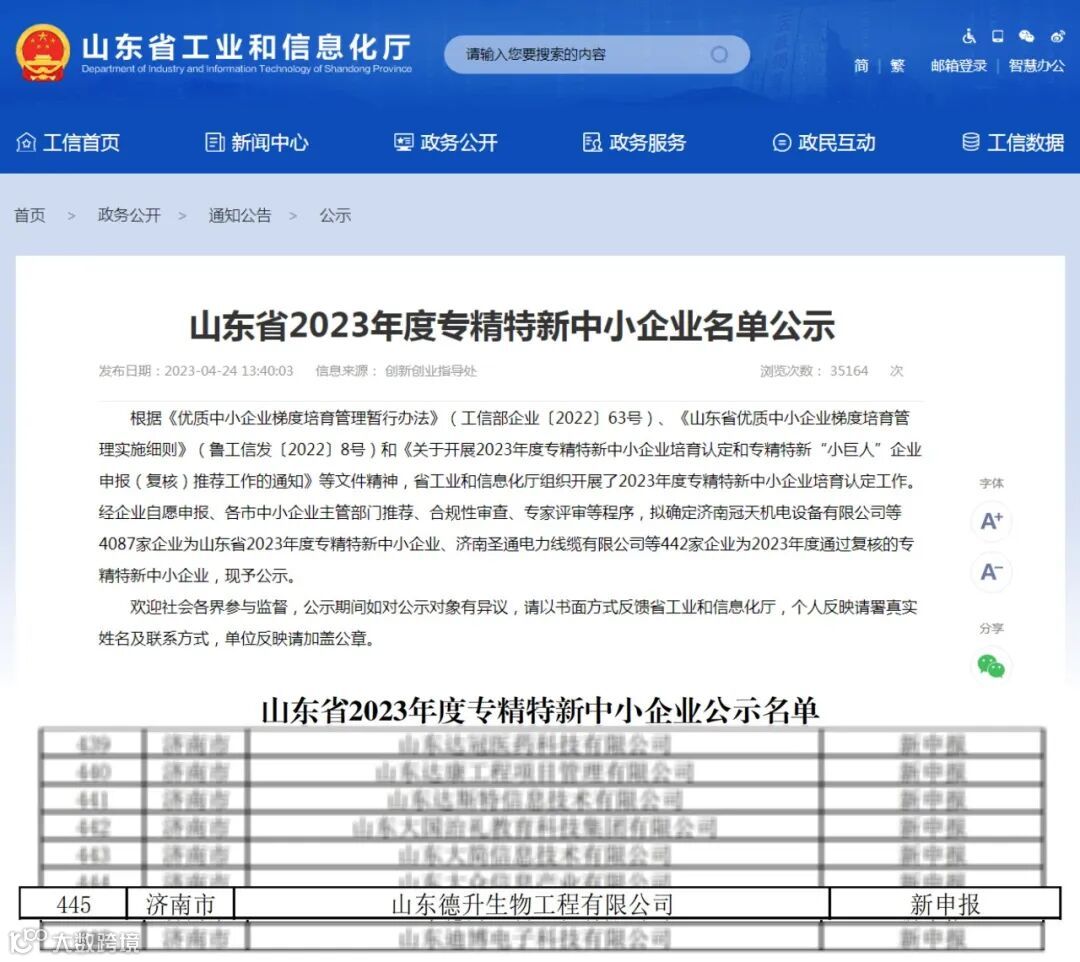The width and height of the screenshot is (1080, 962).
Task: Click list heading 山东省2023年度专精特新中小企业公示名单
Action: tap(540, 711)
